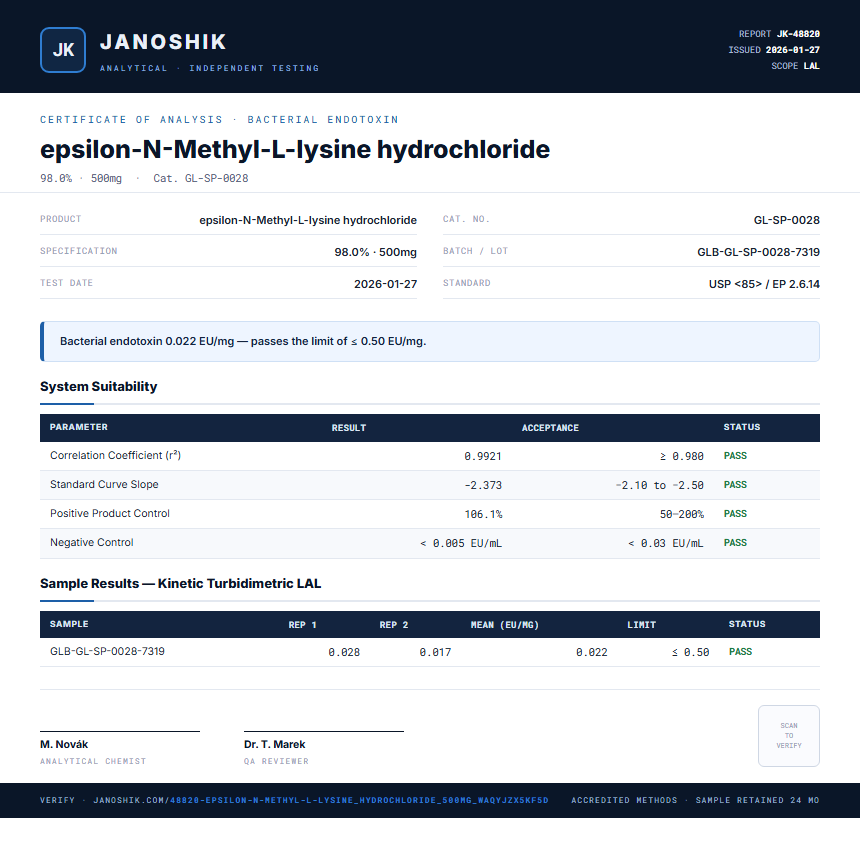This screenshot has width=860, height=846.
Task: Click the Standard Curve Slope result -2.373
Action: pyautogui.click(x=483, y=486)
